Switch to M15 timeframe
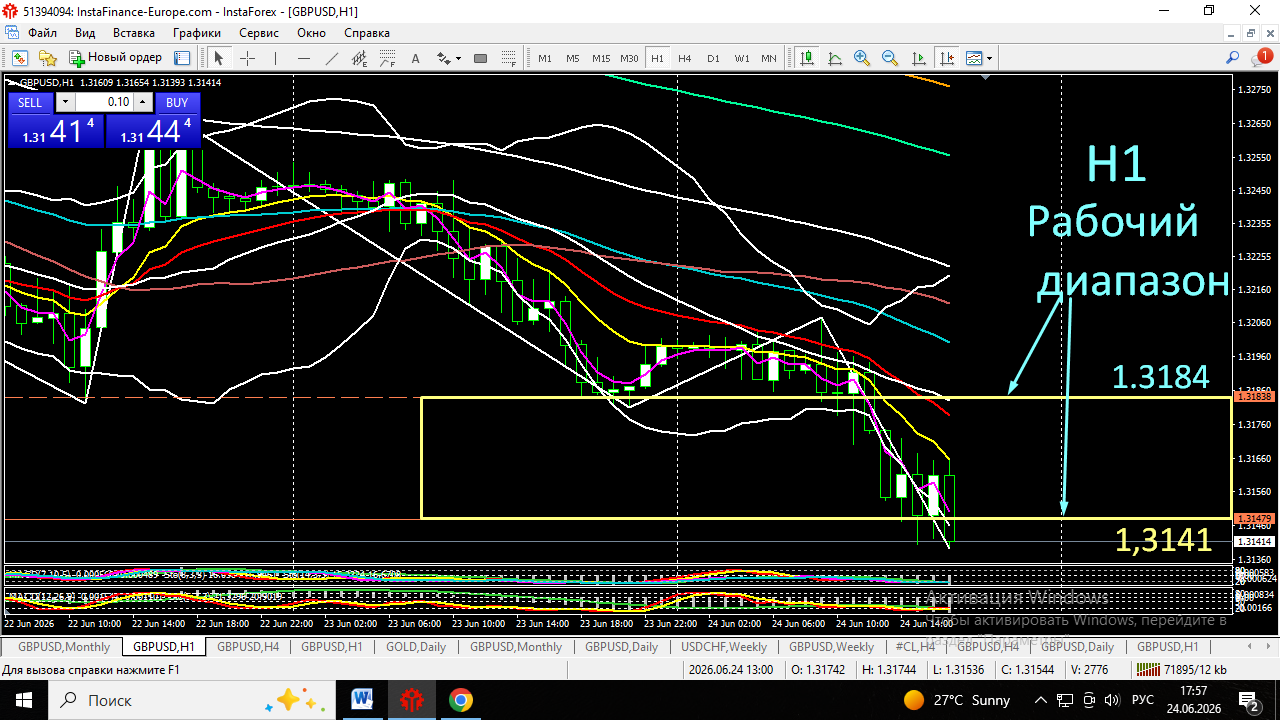This screenshot has height=720, width=1280. [601, 58]
